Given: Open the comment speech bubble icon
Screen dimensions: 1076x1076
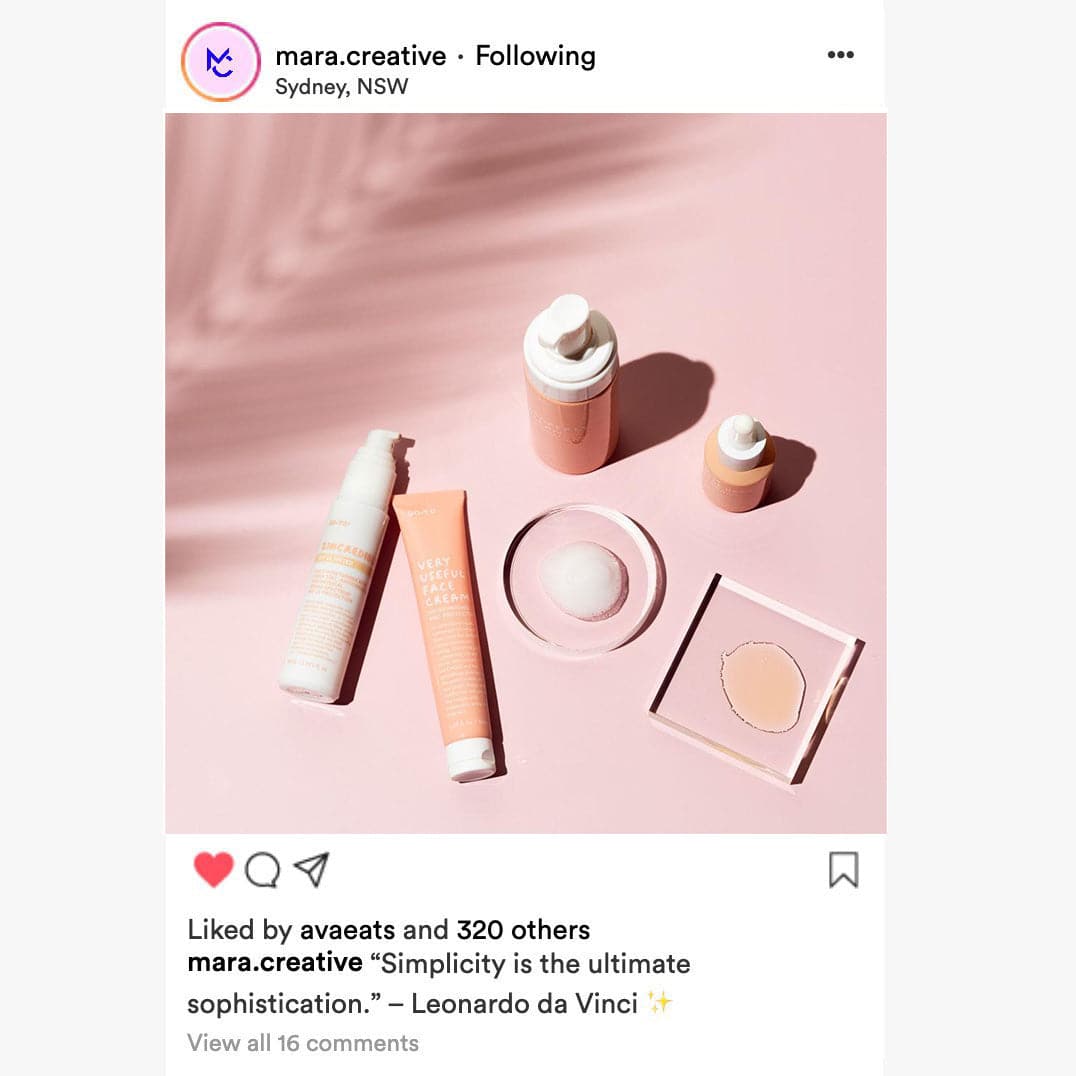Looking at the screenshot, I should pyautogui.click(x=262, y=870).
